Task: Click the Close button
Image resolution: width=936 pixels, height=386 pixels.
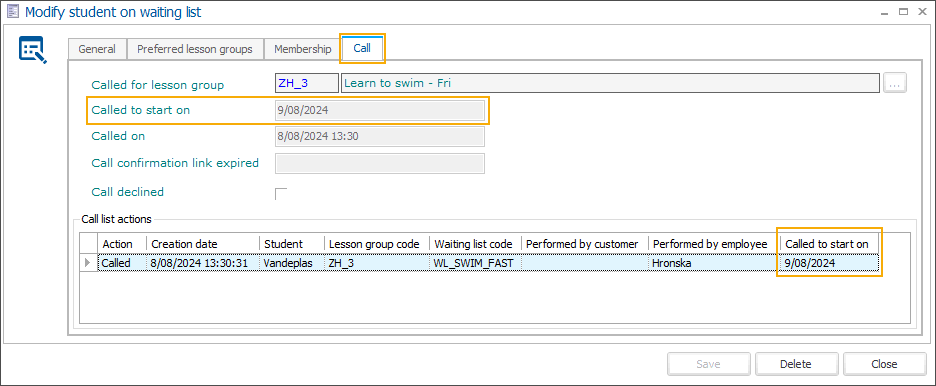Action: pyautogui.click(x=884, y=364)
